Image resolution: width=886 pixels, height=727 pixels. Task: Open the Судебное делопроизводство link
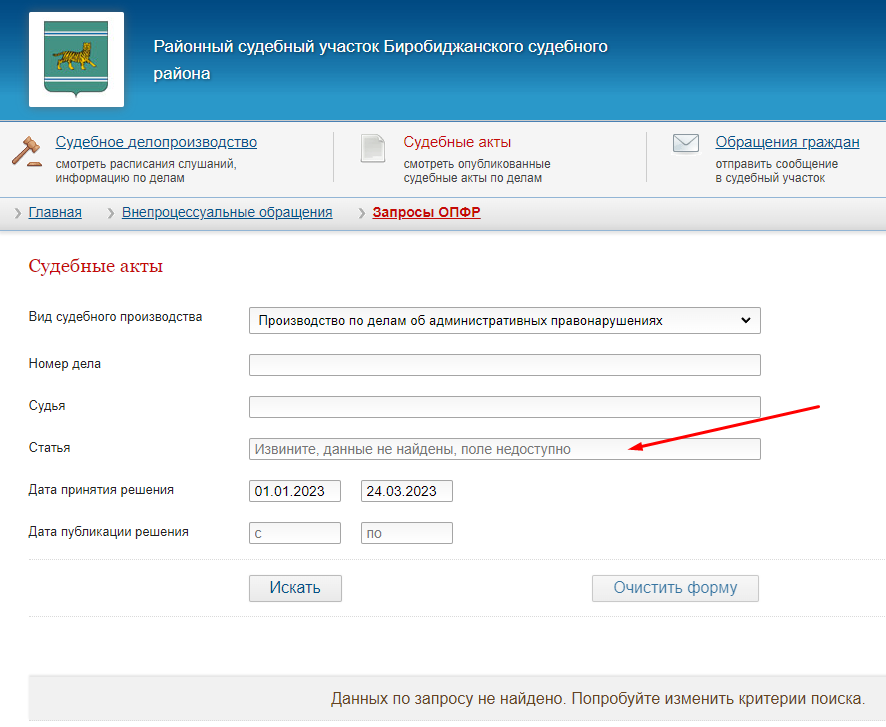coord(156,142)
